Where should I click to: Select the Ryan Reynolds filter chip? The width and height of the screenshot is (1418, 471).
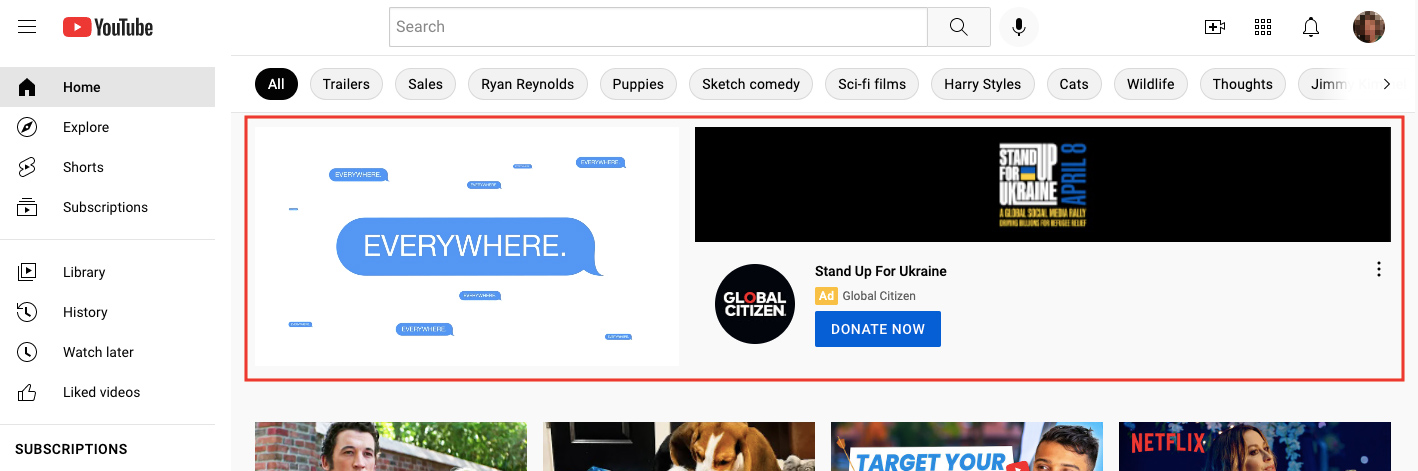point(528,84)
